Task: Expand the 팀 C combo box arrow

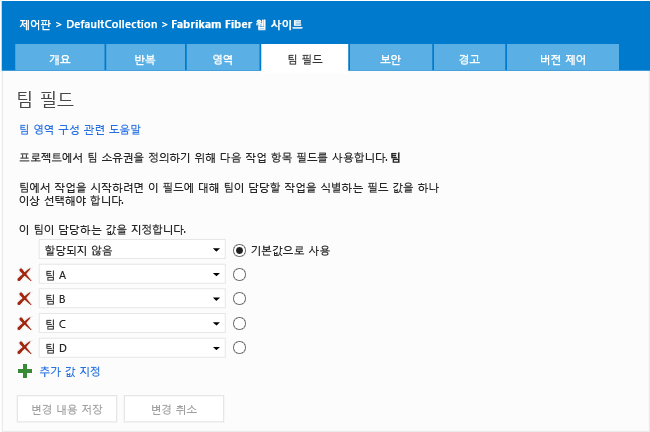Action: 216,323
